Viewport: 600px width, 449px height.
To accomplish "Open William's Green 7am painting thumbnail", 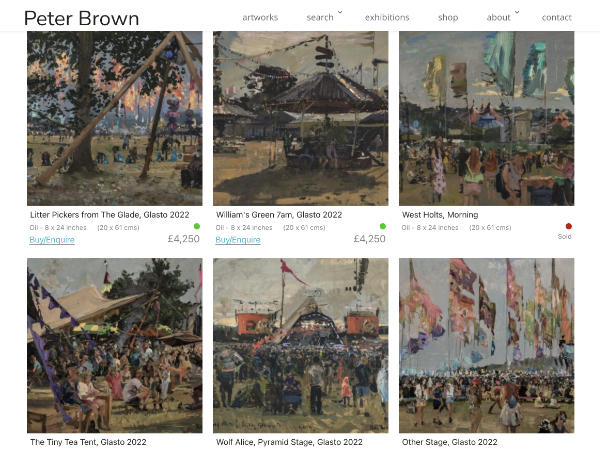I will point(301,119).
